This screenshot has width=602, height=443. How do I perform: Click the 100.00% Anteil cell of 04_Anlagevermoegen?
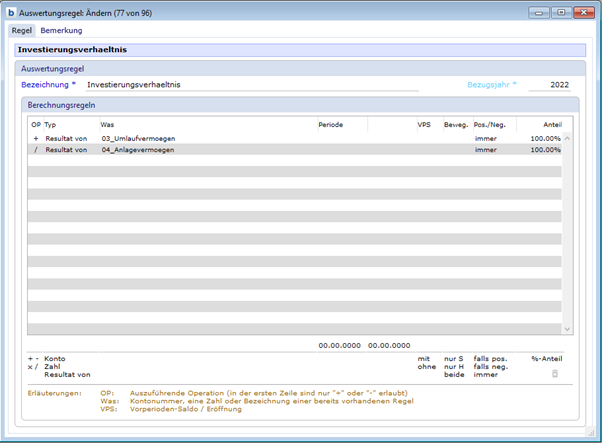click(544, 149)
